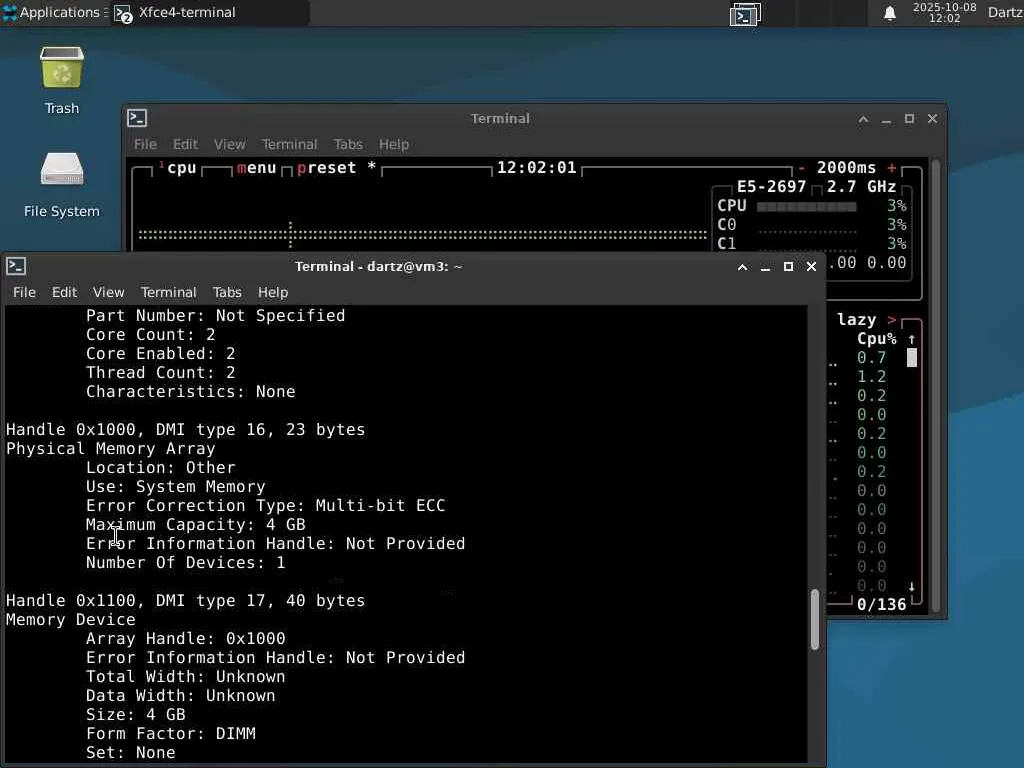This screenshot has width=1024, height=768.
Task: Open Terminal menu in back Terminal window
Action: (x=289, y=144)
